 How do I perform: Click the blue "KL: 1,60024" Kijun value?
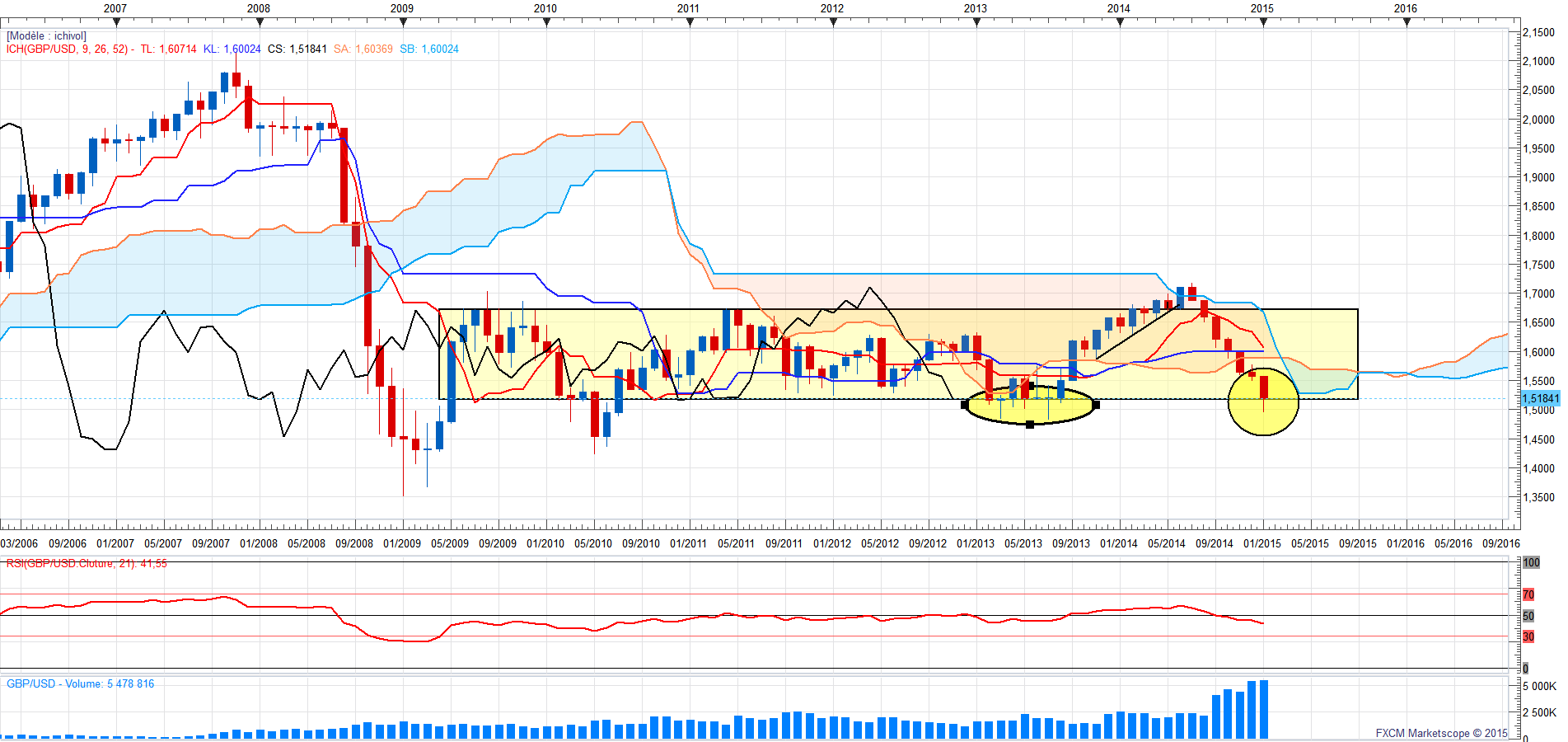(x=232, y=49)
